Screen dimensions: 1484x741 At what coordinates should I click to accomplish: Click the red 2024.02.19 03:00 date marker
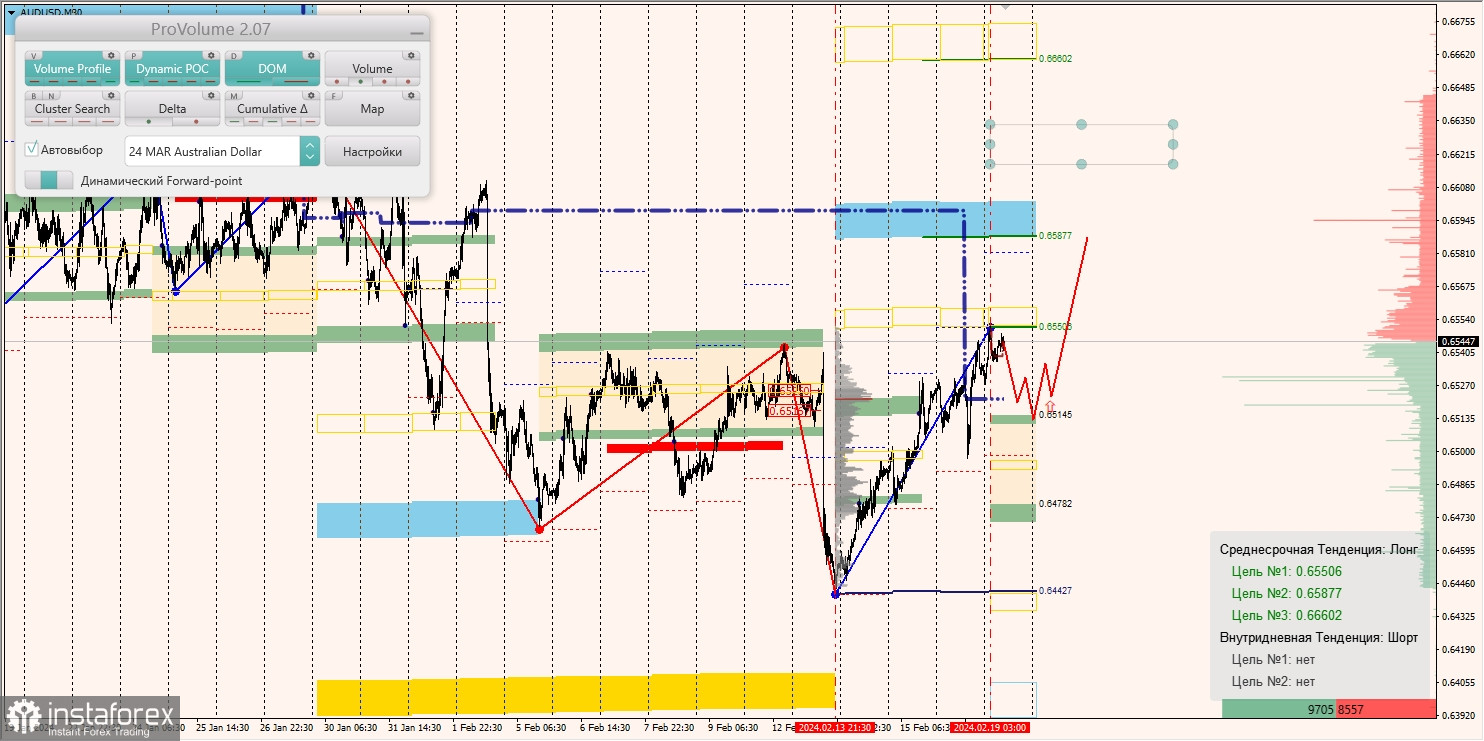click(x=989, y=728)
